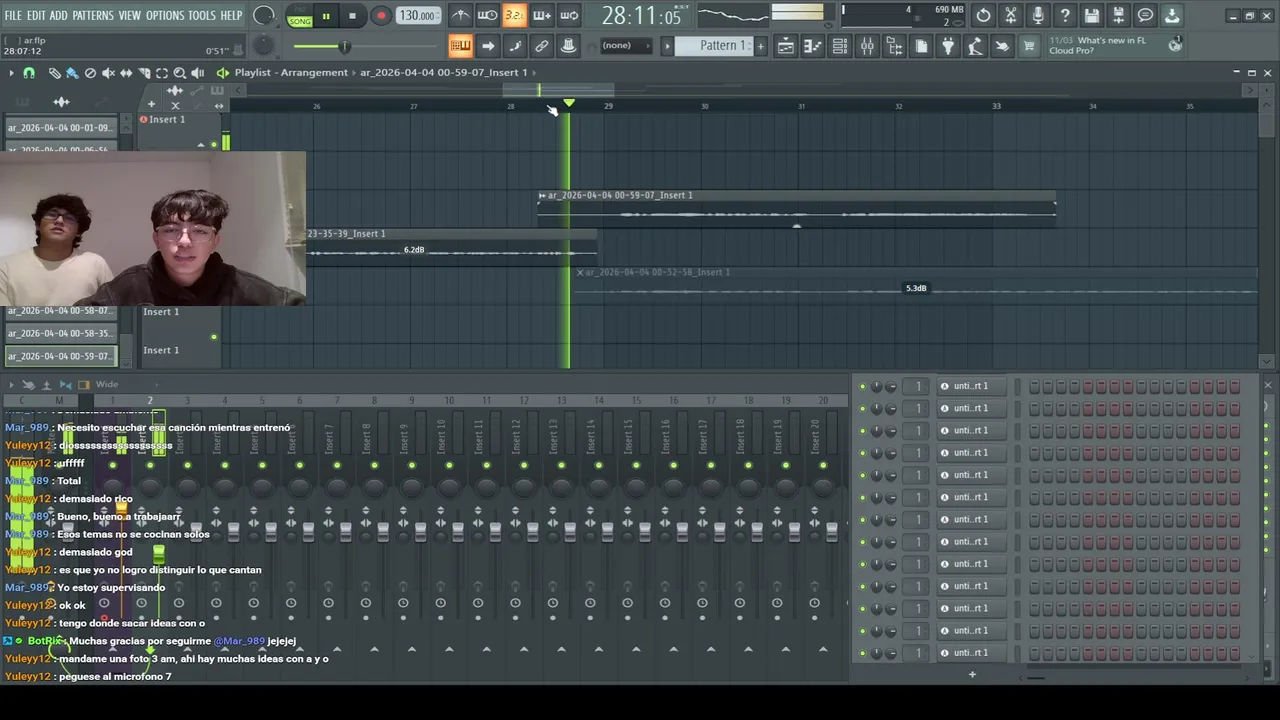Open the OPTIONS menu

point(165,16)
